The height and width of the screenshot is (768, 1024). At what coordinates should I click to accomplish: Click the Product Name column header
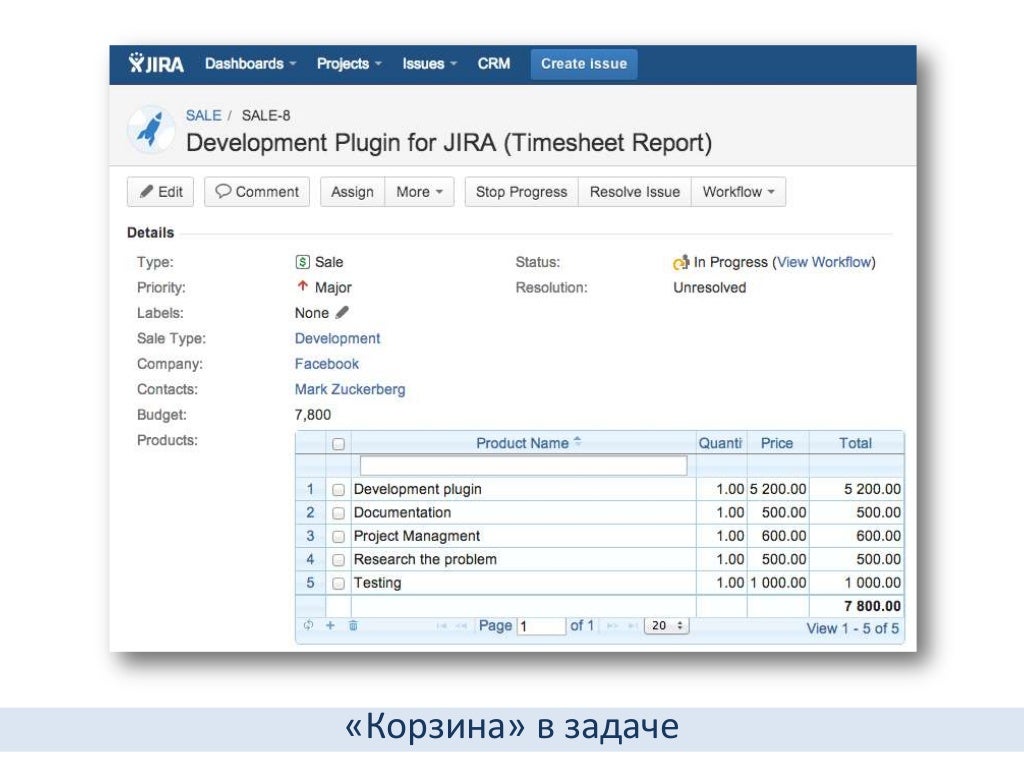click(x=523, y=443)
